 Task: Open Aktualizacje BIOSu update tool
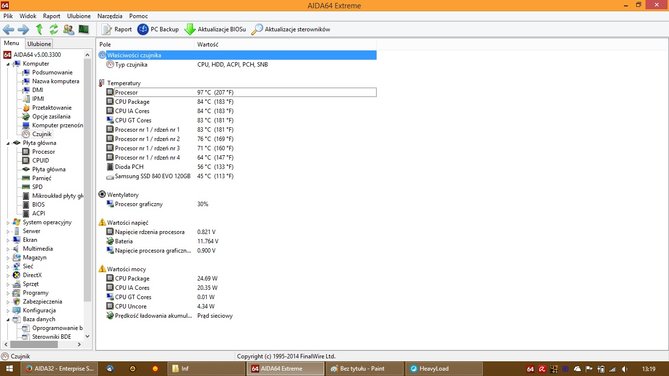pyautogui.click(x=215, y=29)
